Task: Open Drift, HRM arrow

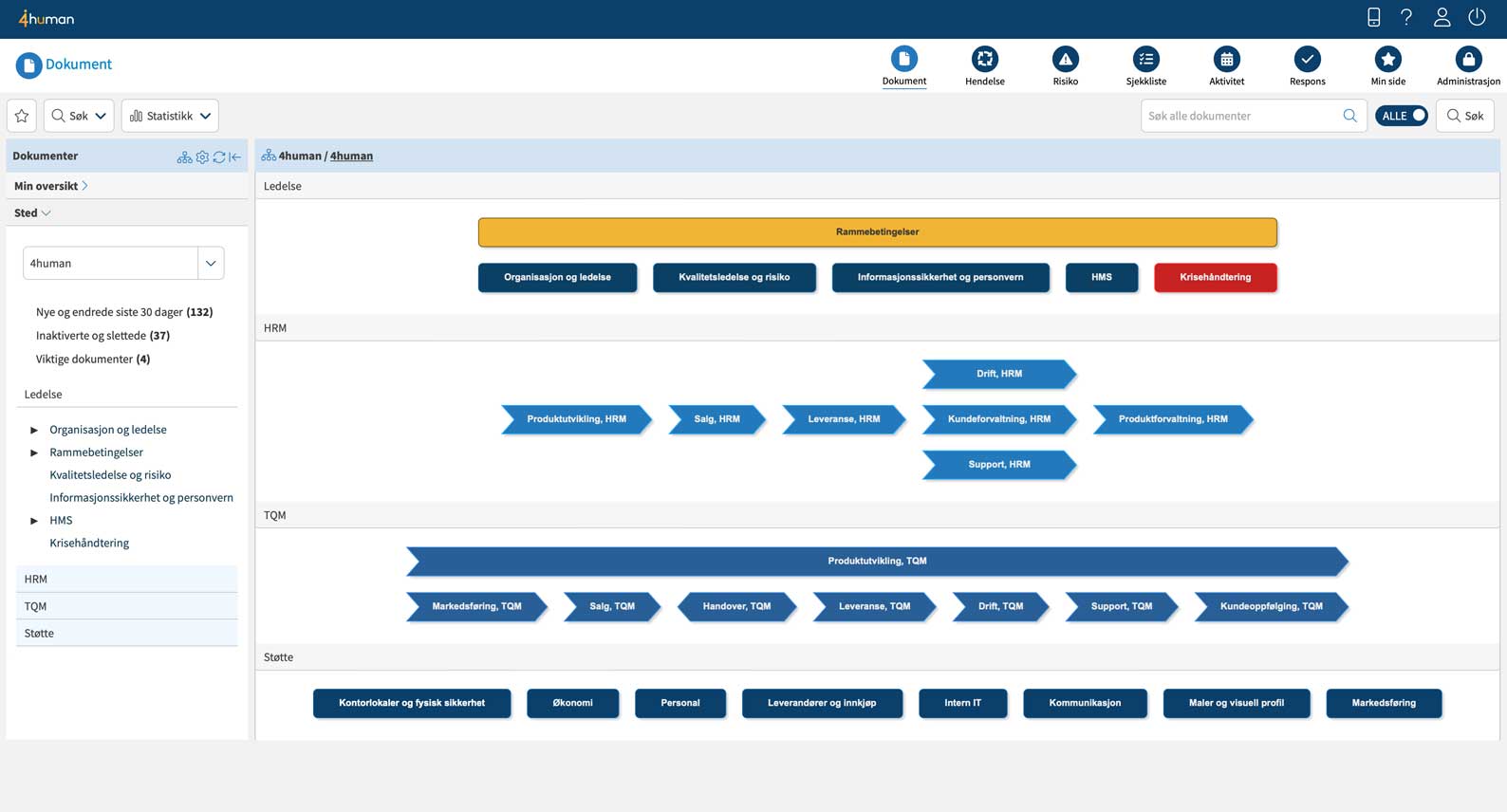Action: 999,374
